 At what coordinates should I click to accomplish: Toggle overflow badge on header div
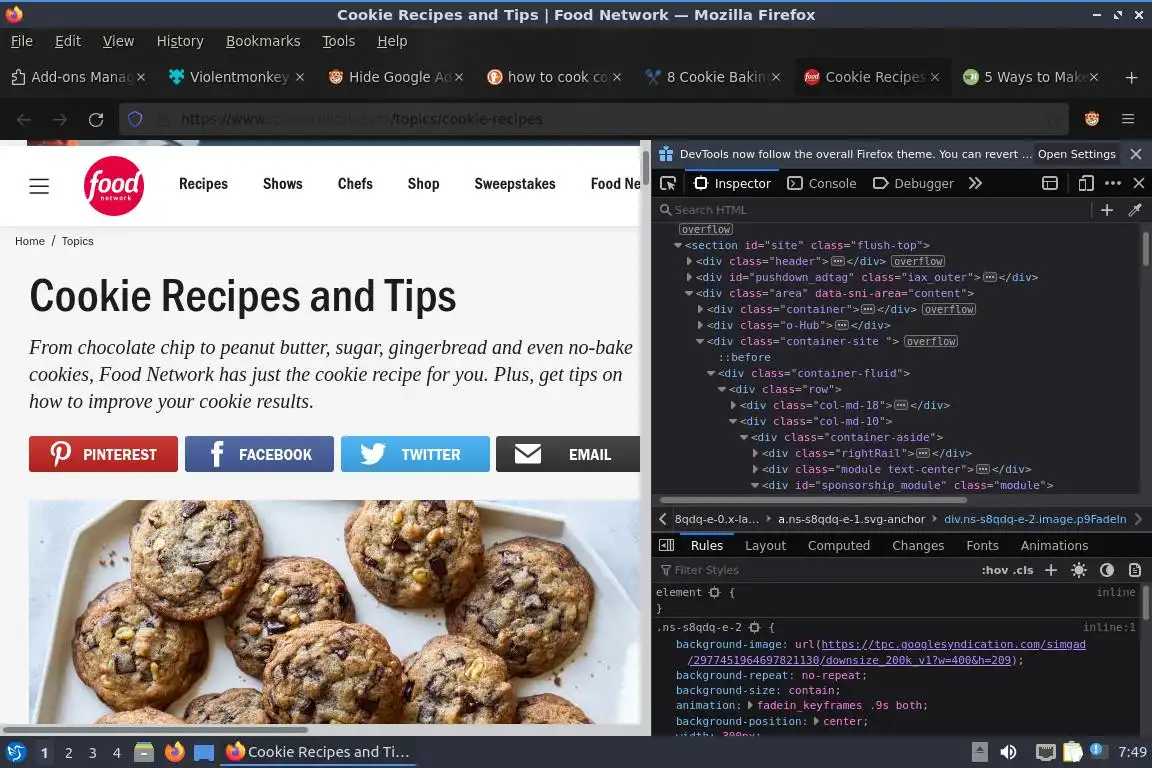918,261
